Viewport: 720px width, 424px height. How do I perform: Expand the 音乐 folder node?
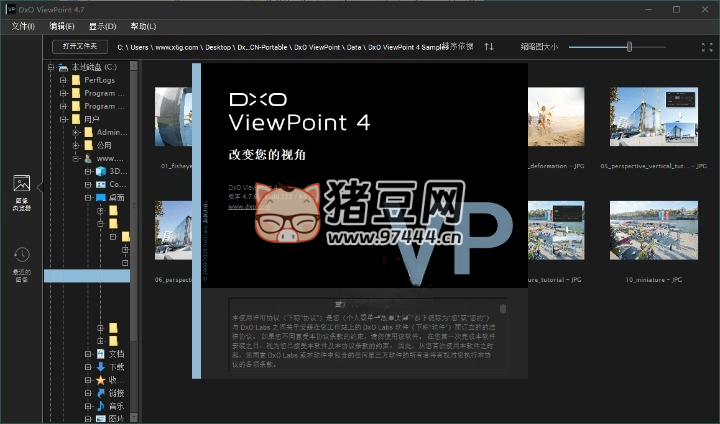(x=89, y=407)
